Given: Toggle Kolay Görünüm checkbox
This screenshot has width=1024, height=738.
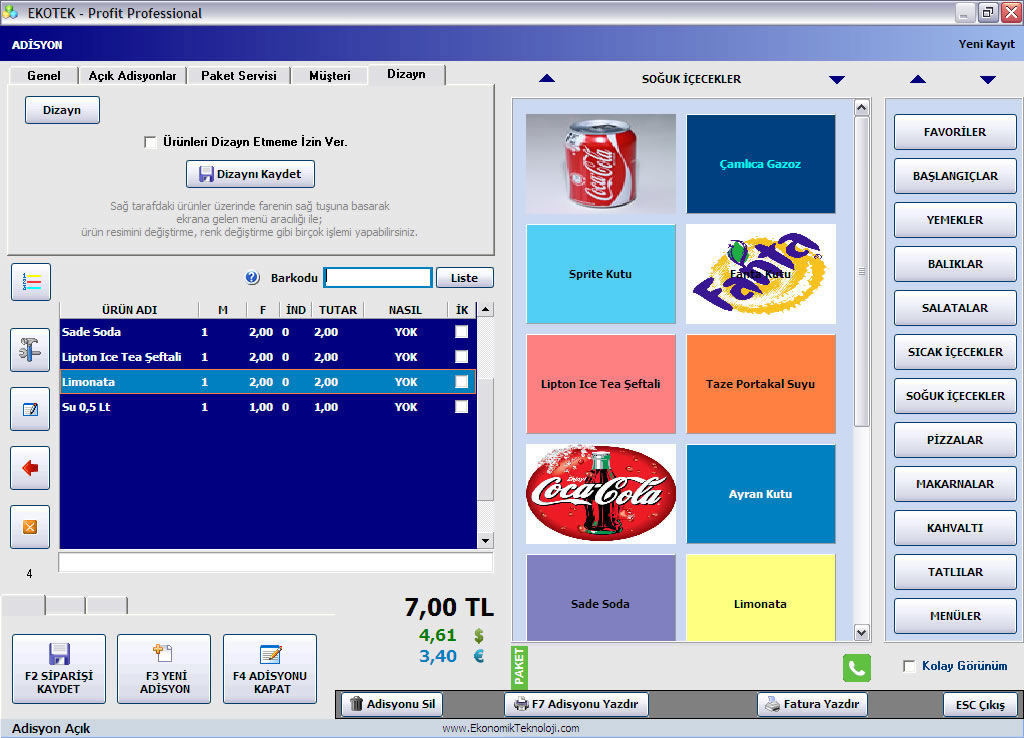Looking at the screenshot, I should click(909, 666).
